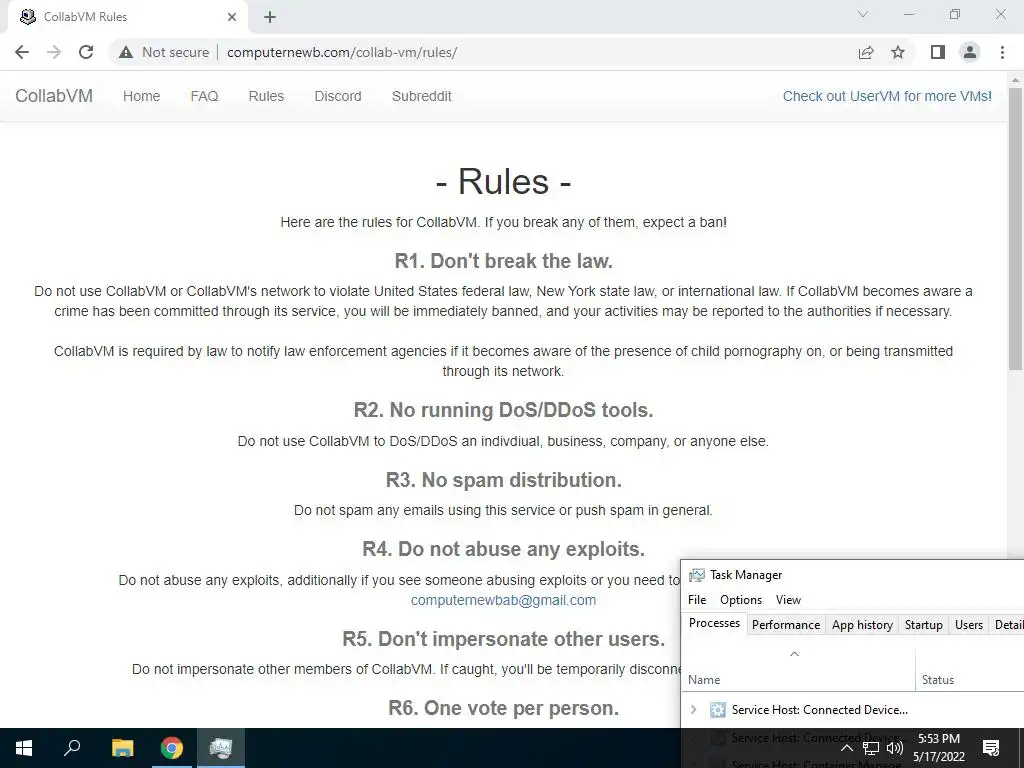
Task: Click the R2. No running DoS/DDoS tools heading
Action: pyautogui.click(x=504, y=410)
